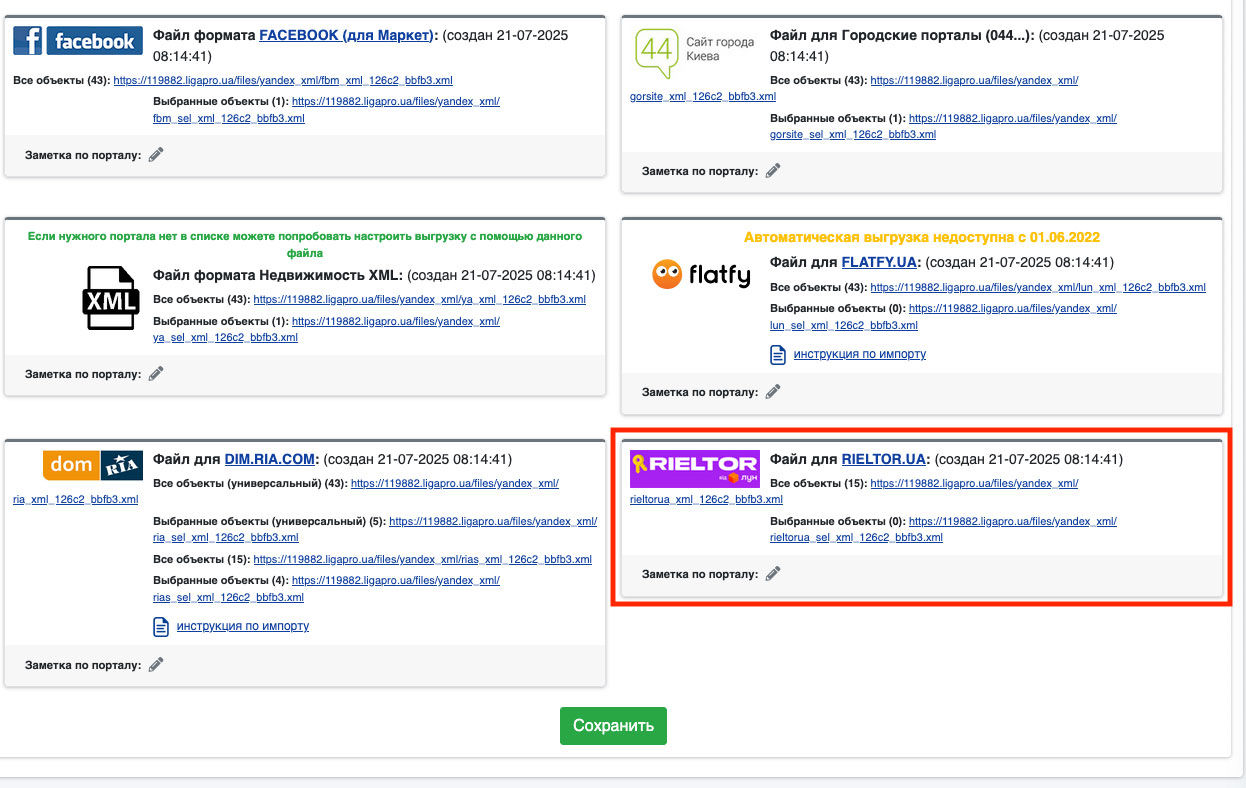Open the RIELTOR.UA title link
The height and width of the screenshot is (788, 1246).
click(884, 460)
